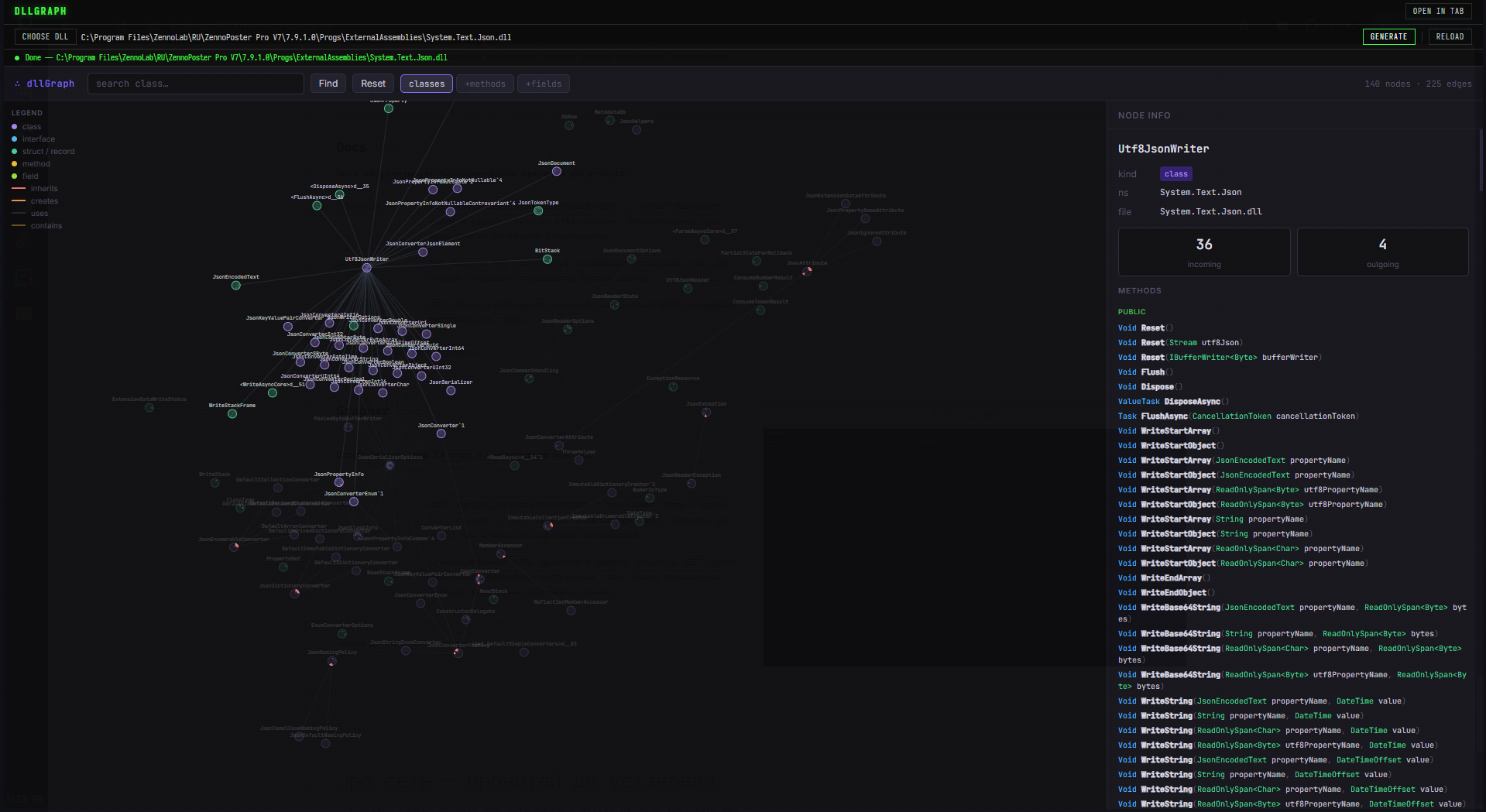Enable the +fields filter
Viewport: 1486px width, 812px height.
pyautogui.click(x=544, y=84)
